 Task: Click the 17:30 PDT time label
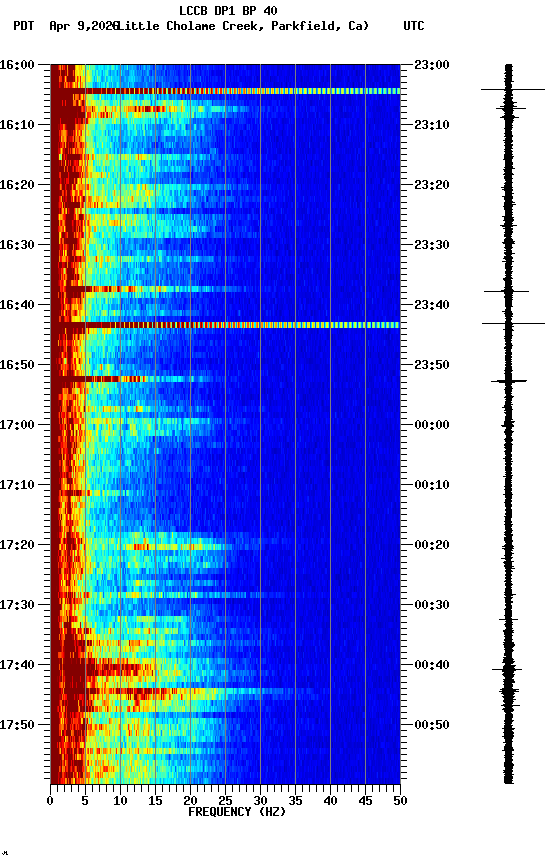[17, 605]
